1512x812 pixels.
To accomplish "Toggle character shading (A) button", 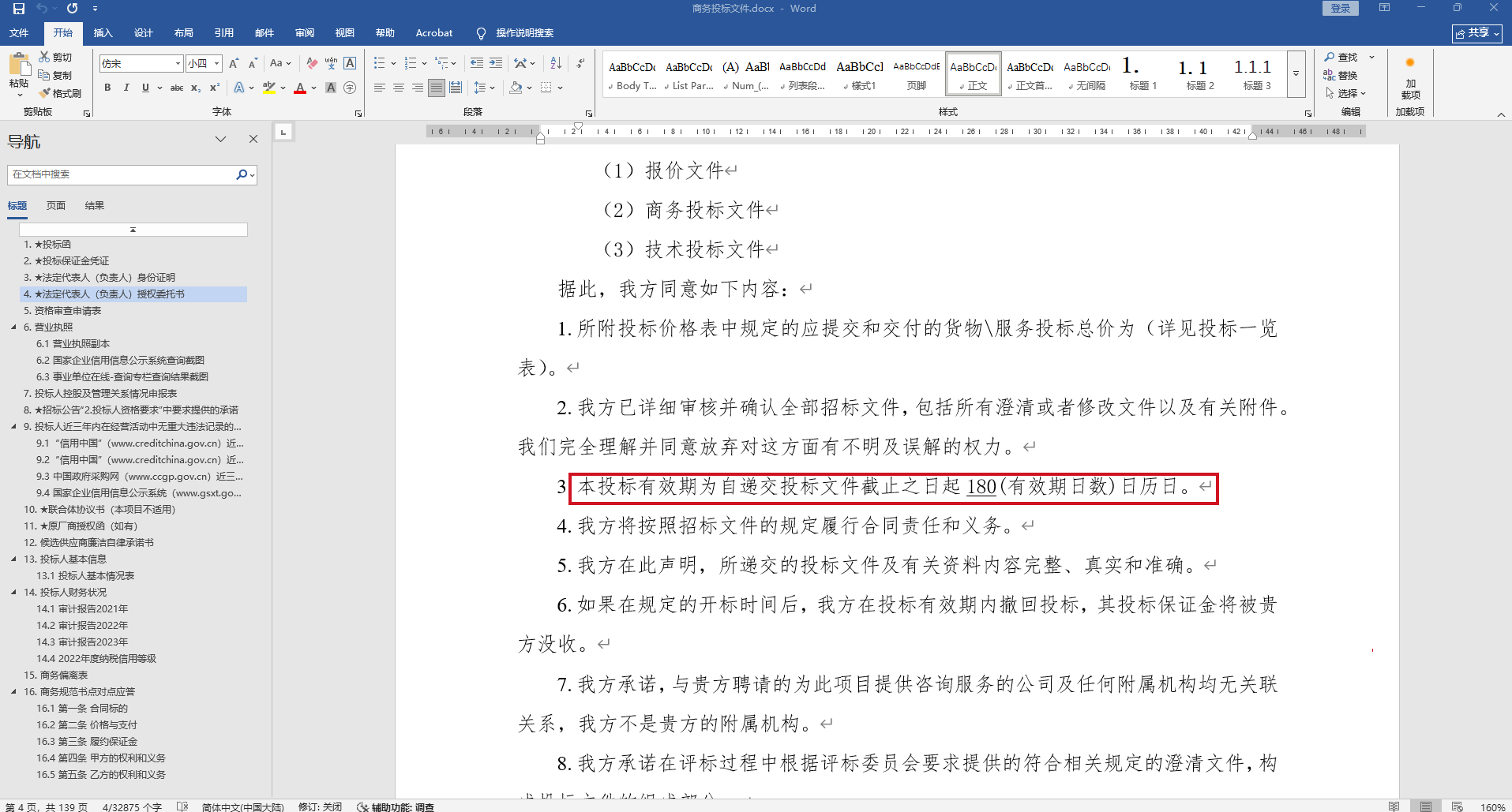I will (x=331, y=88).
